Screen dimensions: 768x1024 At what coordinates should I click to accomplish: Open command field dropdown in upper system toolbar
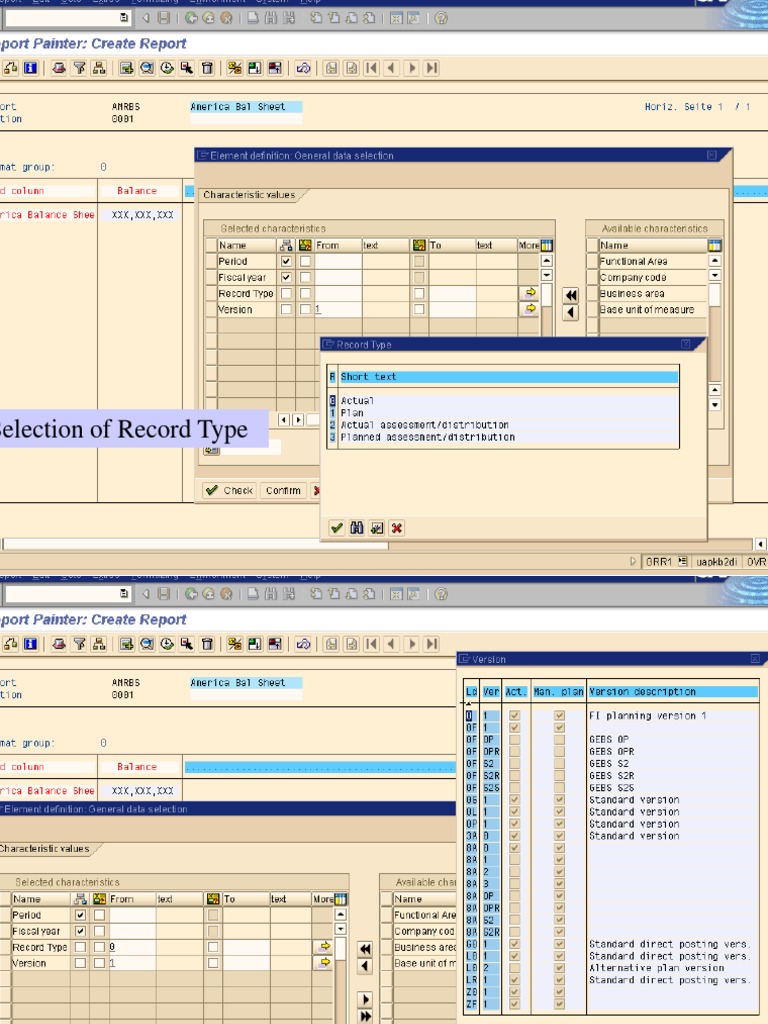pyautogui.click(x=124, y=18)
